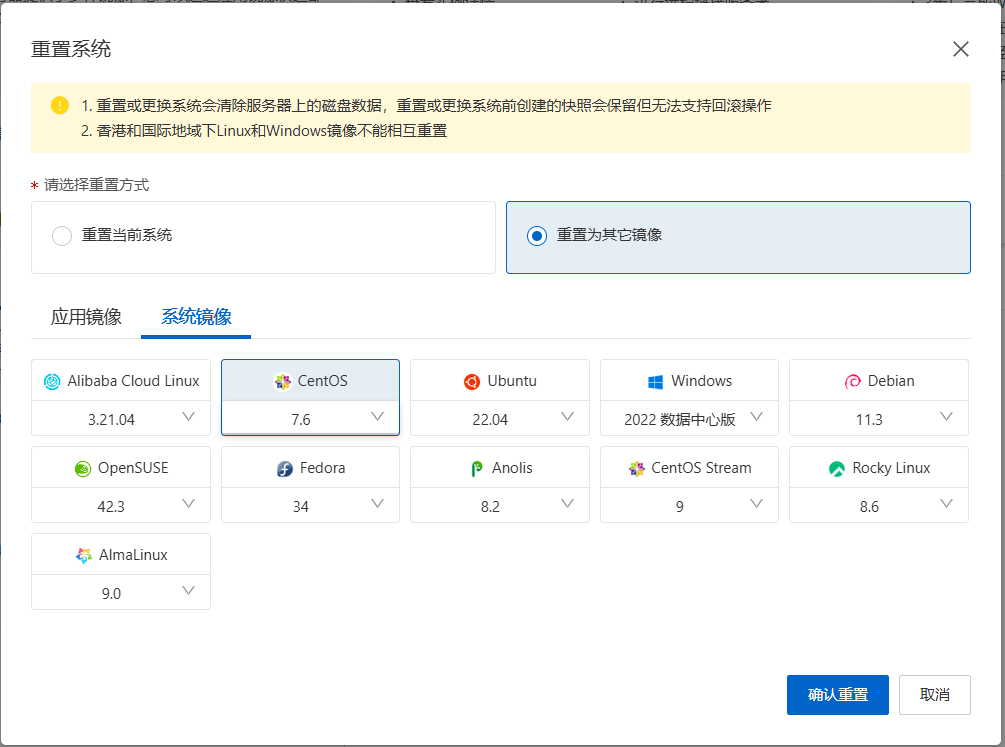Click the OpenSUSE logo icon

[x=83, y=469]
